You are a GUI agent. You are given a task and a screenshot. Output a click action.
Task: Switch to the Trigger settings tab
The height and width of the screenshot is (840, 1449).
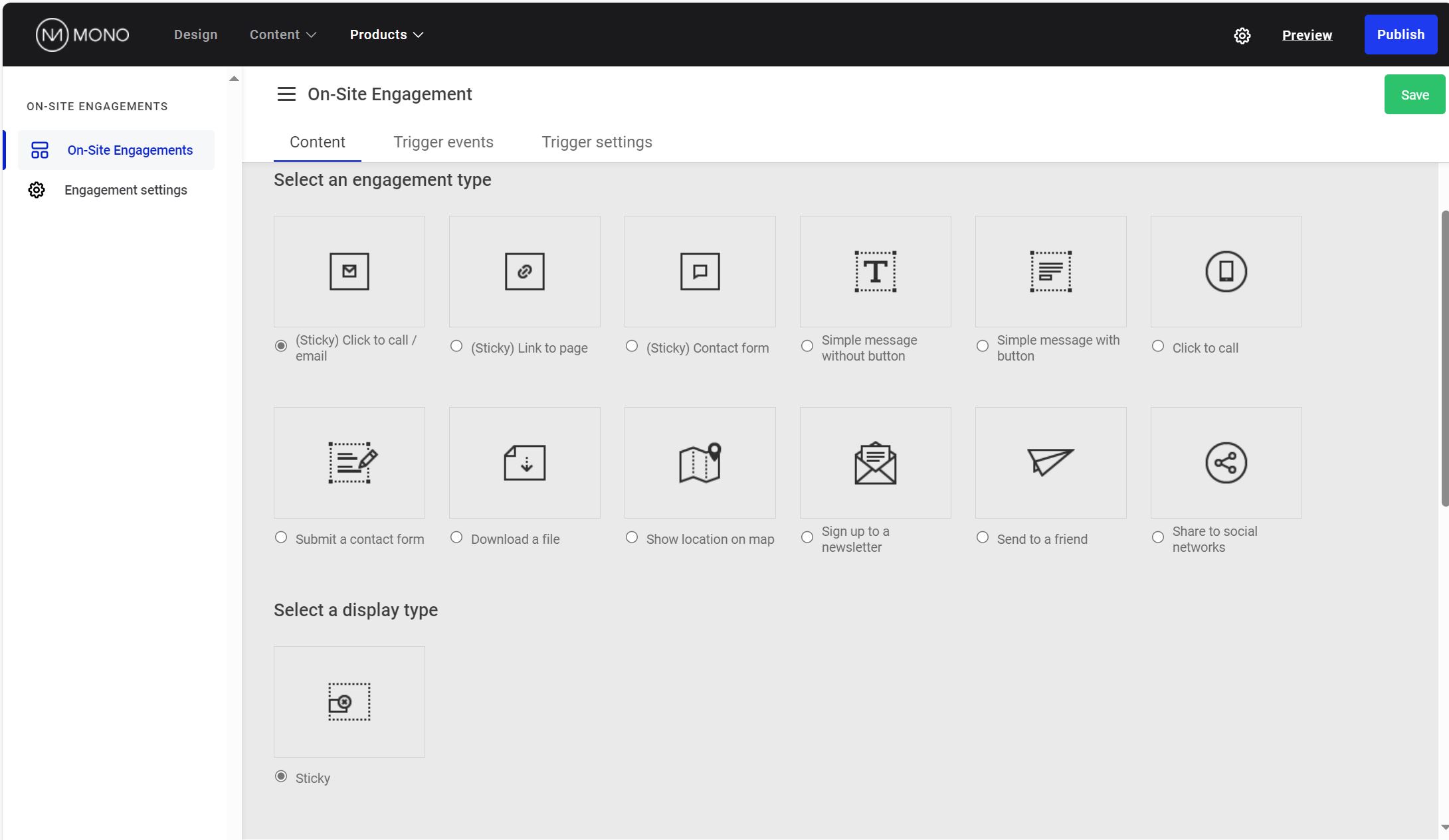597,142
